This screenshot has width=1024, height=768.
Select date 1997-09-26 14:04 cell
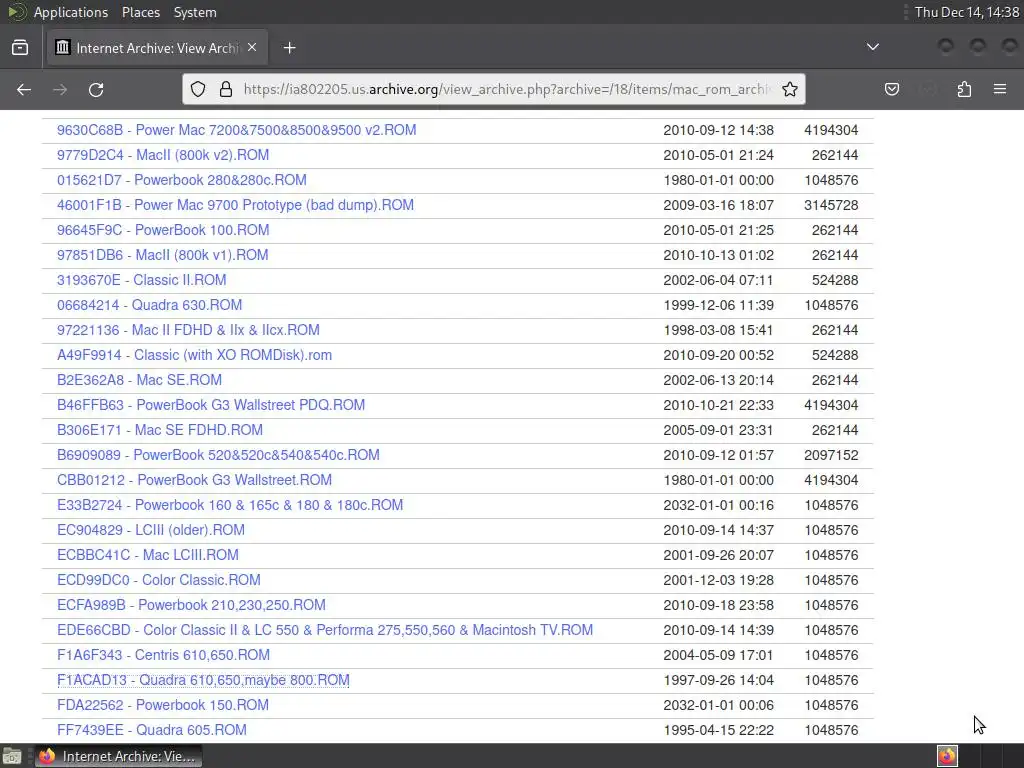(x=718, y=680)
